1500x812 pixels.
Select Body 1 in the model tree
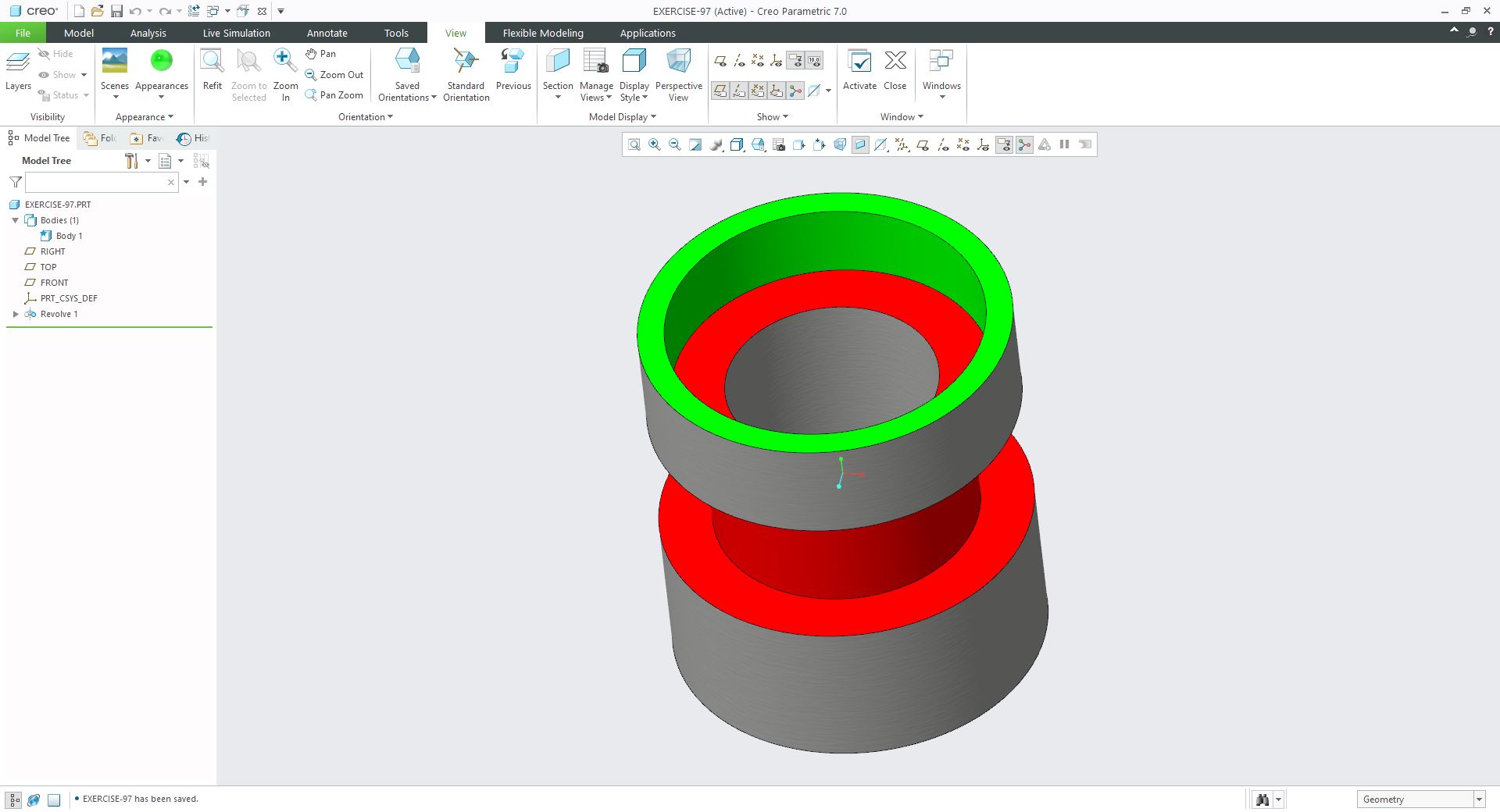69,236
